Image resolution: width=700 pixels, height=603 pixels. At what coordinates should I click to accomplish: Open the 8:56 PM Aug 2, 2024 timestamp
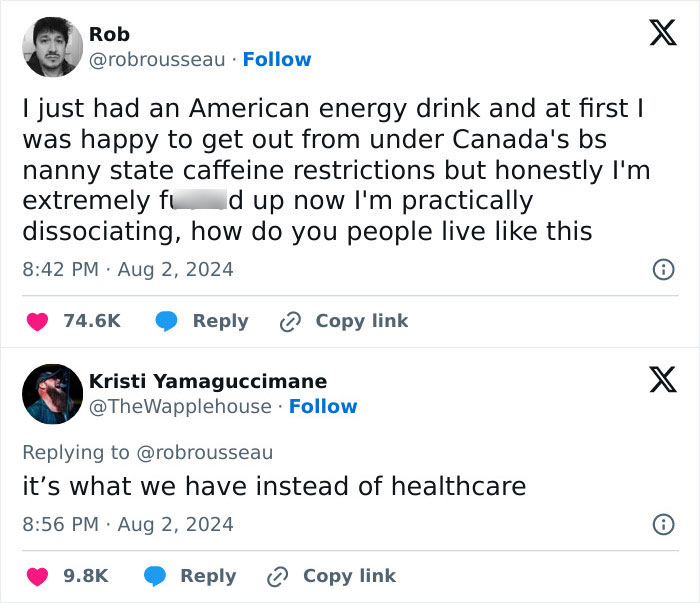pos(128,524)
